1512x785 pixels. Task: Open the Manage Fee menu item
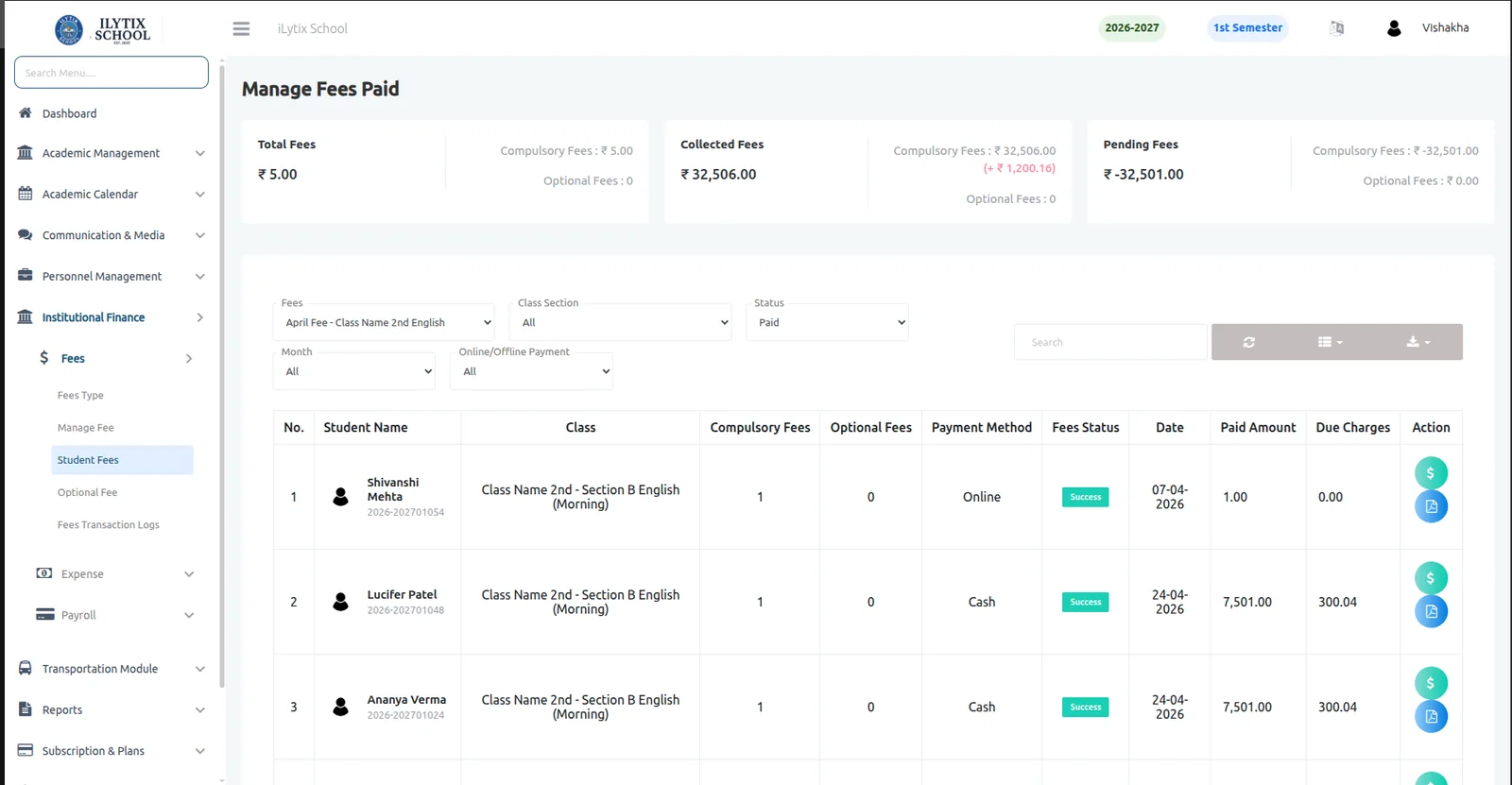85,428
